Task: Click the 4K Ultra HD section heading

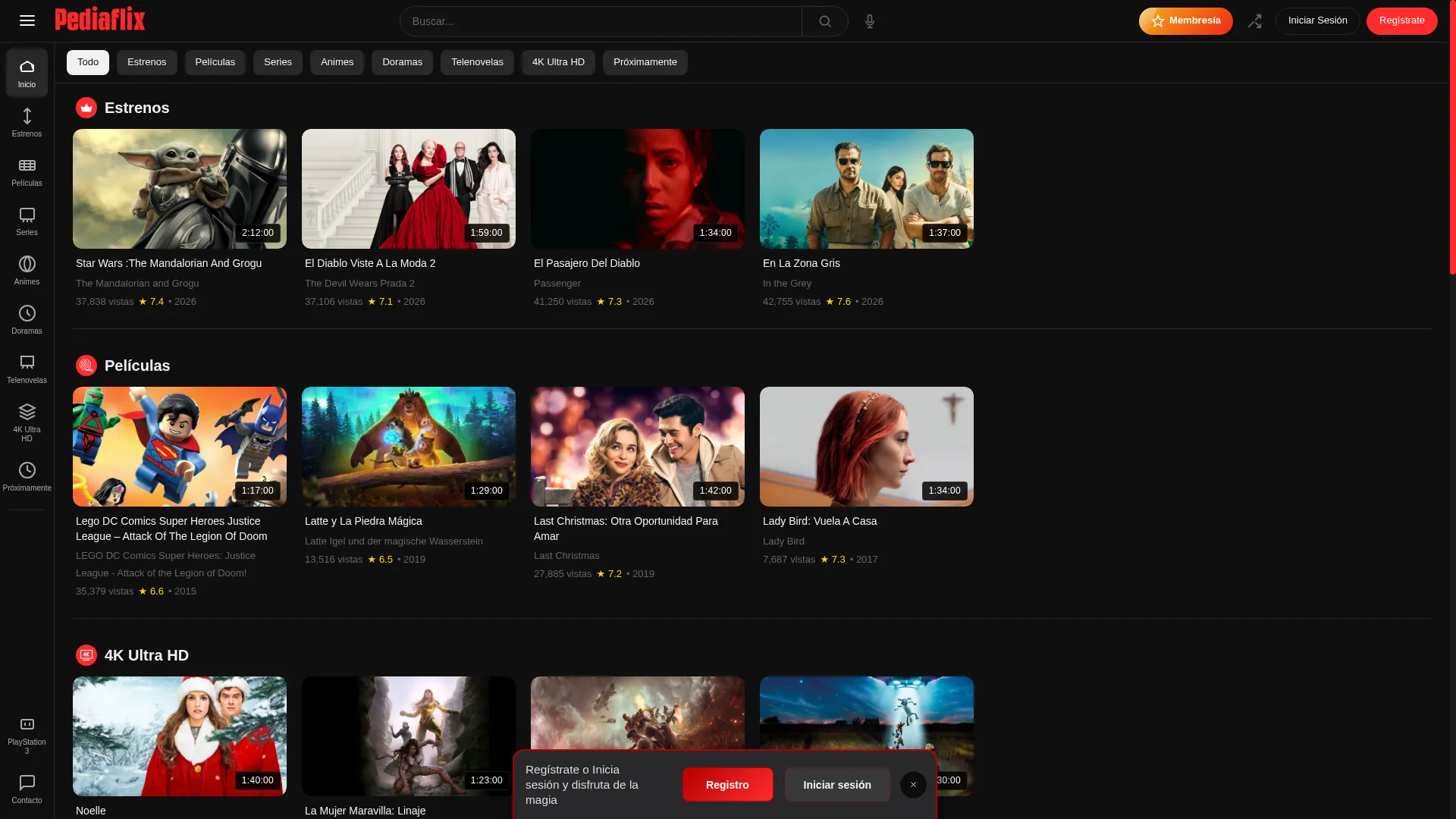Action: pos(146,655)
